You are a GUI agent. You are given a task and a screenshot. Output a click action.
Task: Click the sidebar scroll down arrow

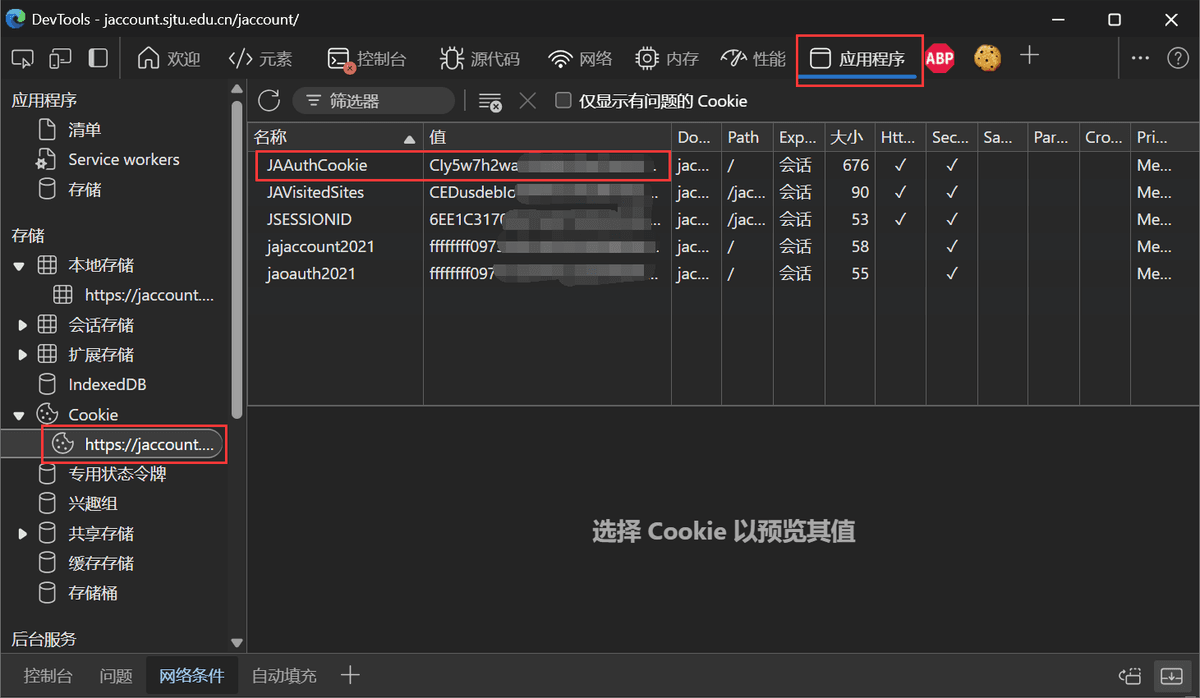[237, 643]
